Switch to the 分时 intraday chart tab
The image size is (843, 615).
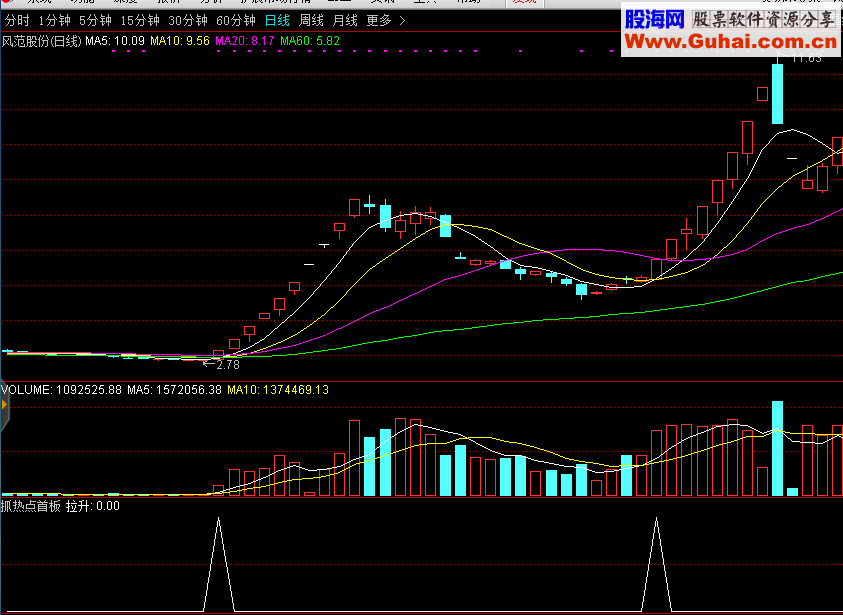[17, 21]
